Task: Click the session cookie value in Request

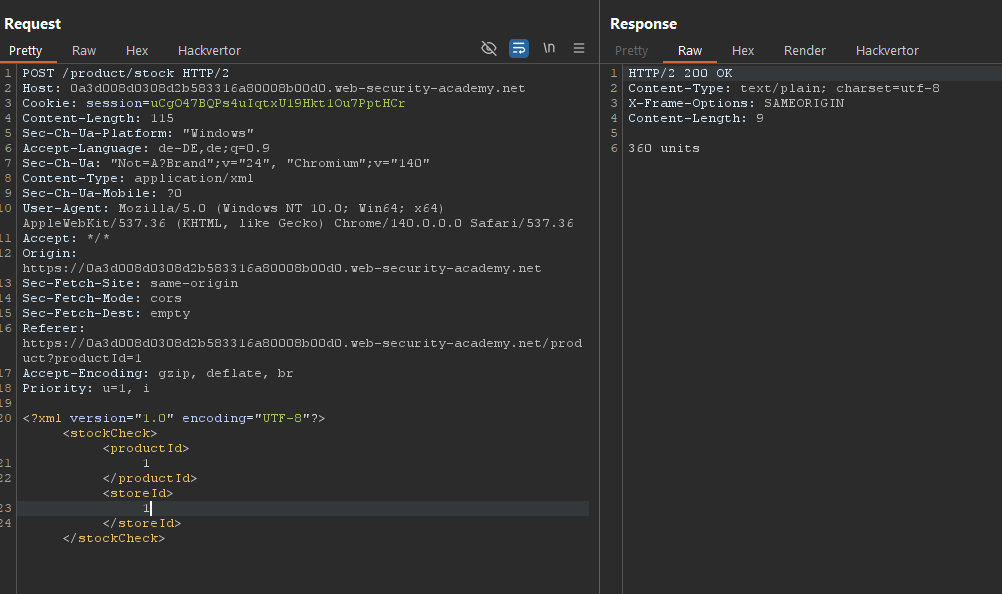Action: click(277, 103)
